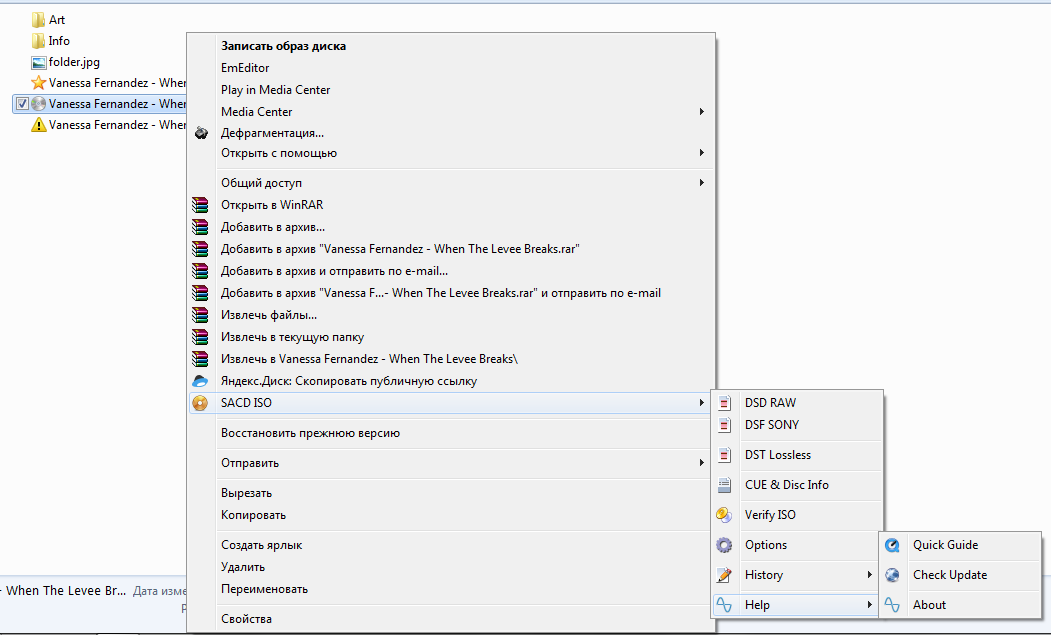Choose Добавить в архив and send by e-mail with rar name

pyautogui.click(x=441, y=293)
